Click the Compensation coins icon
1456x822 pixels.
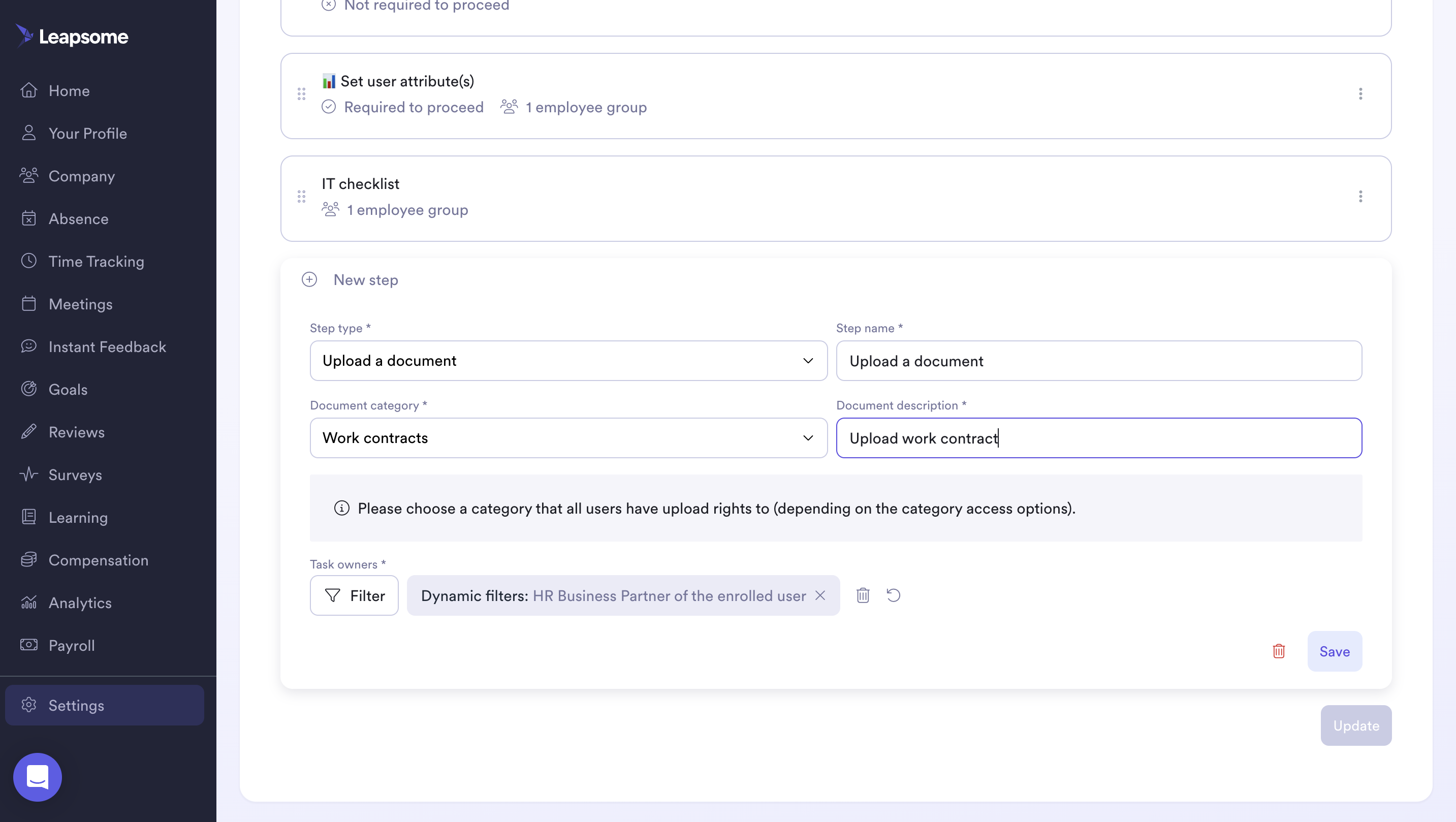pos(29,560)
